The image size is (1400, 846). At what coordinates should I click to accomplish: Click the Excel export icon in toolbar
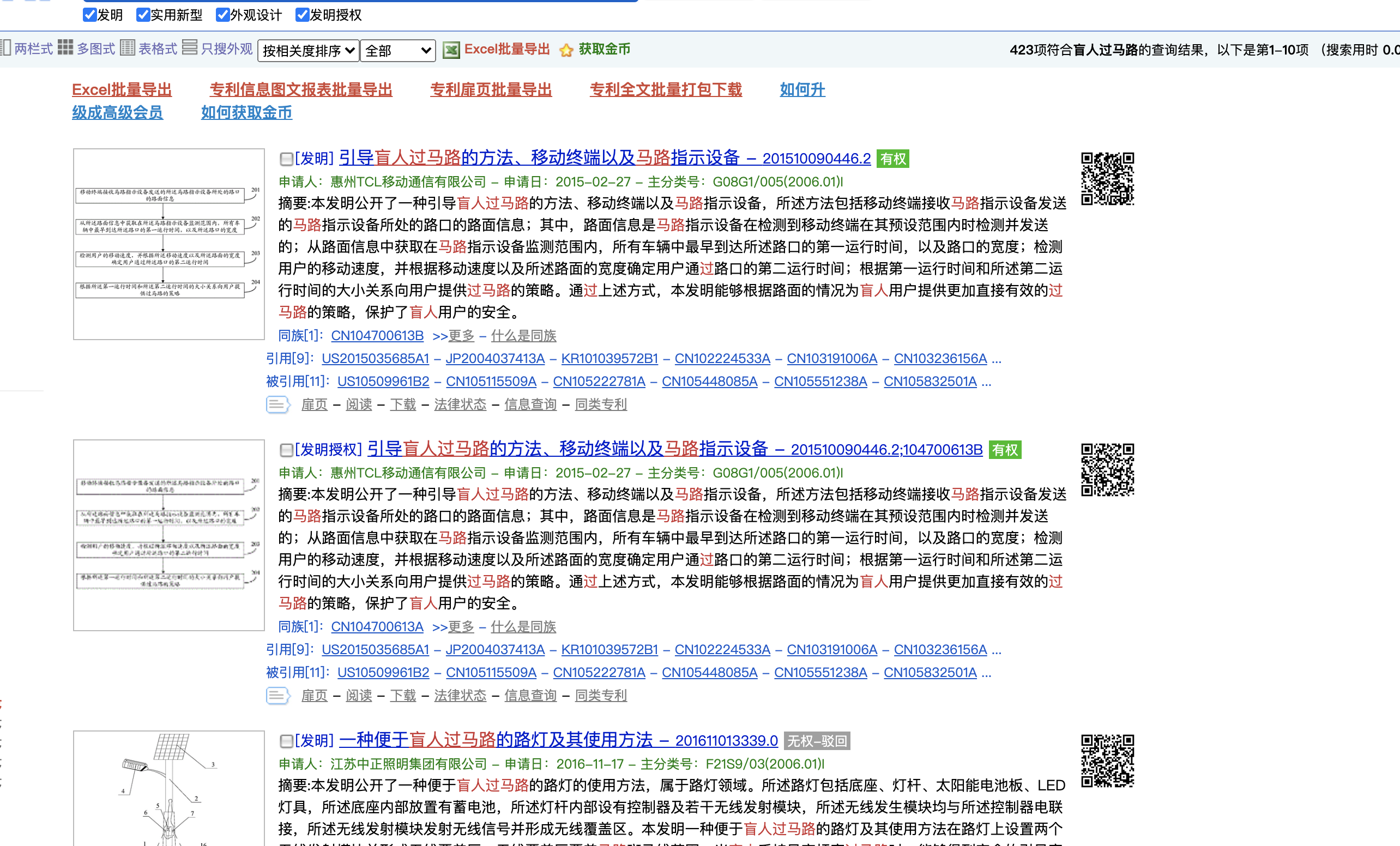451,50
